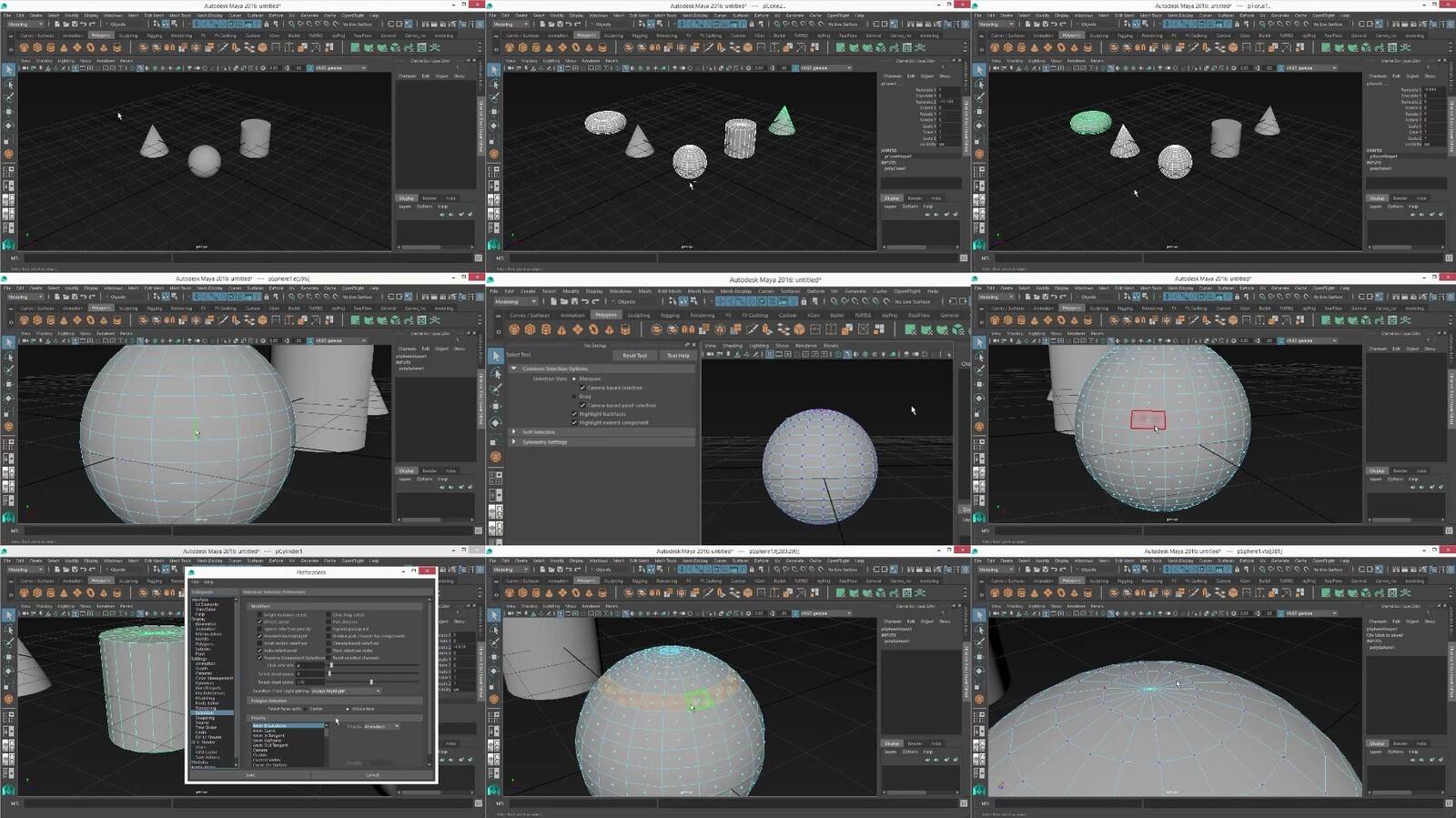Click the polygon cube shelf icon above Tool Settings
The height and width of the screenshot is (818, 1456).
(531, 329)
